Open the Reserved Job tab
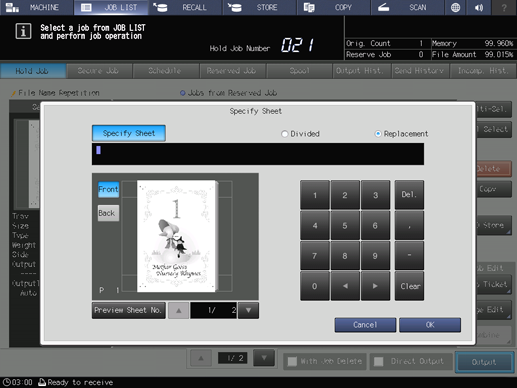This screenshot has width=517, height=388. coord(232,71)
